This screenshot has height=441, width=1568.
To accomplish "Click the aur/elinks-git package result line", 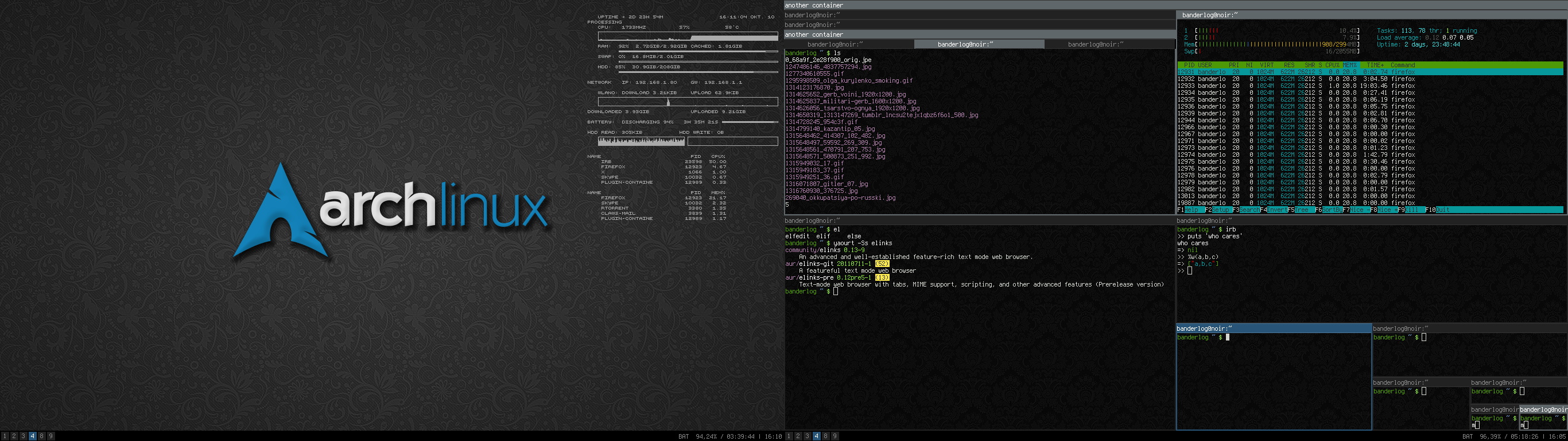I will coord(837,264).
